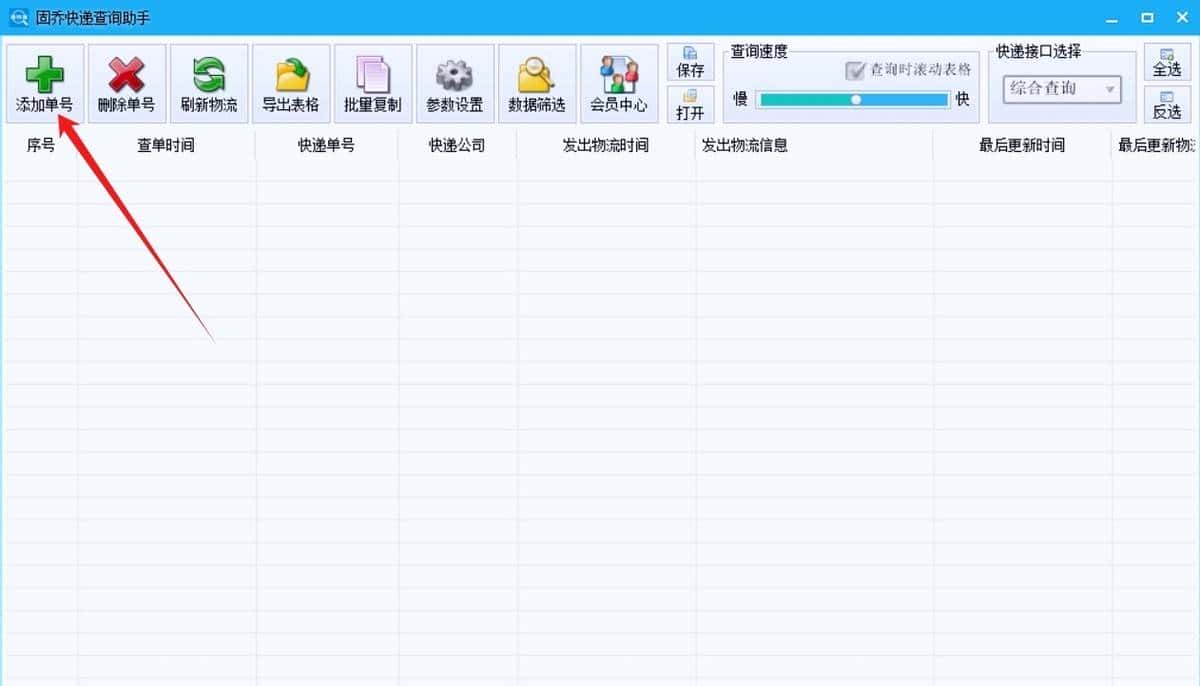Click the 添加单号 add tracking number icon
The width and height of the screenshot is (1200, 686).
tap(45, 83)
